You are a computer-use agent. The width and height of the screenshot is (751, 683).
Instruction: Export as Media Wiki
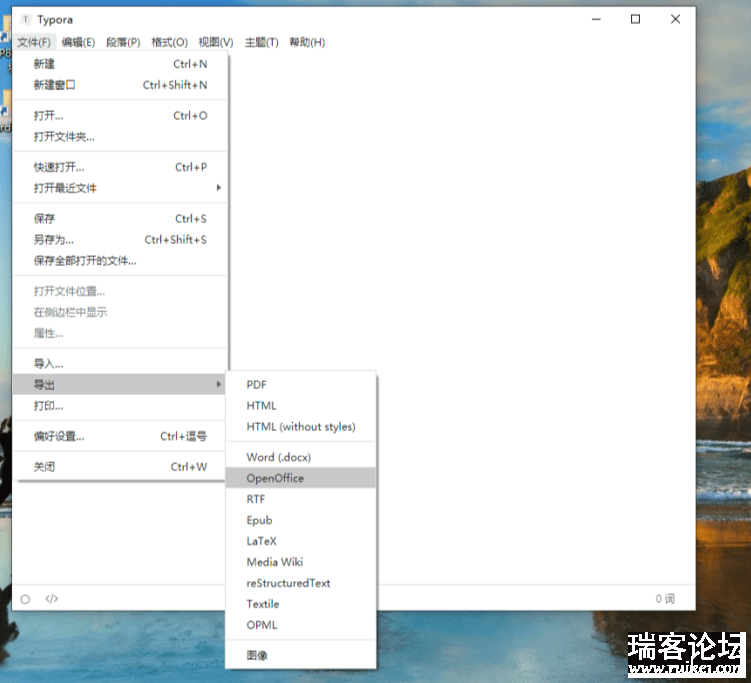click(301, 562)
